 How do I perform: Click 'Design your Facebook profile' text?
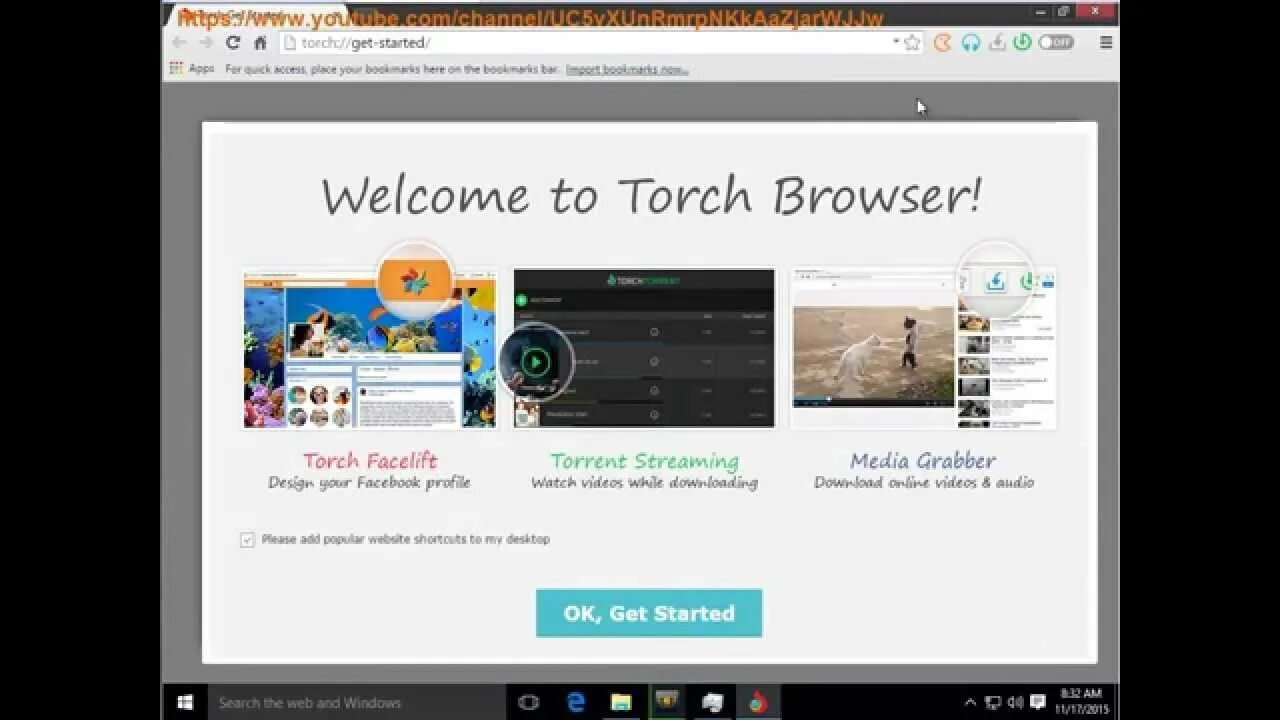coord(369,483)
